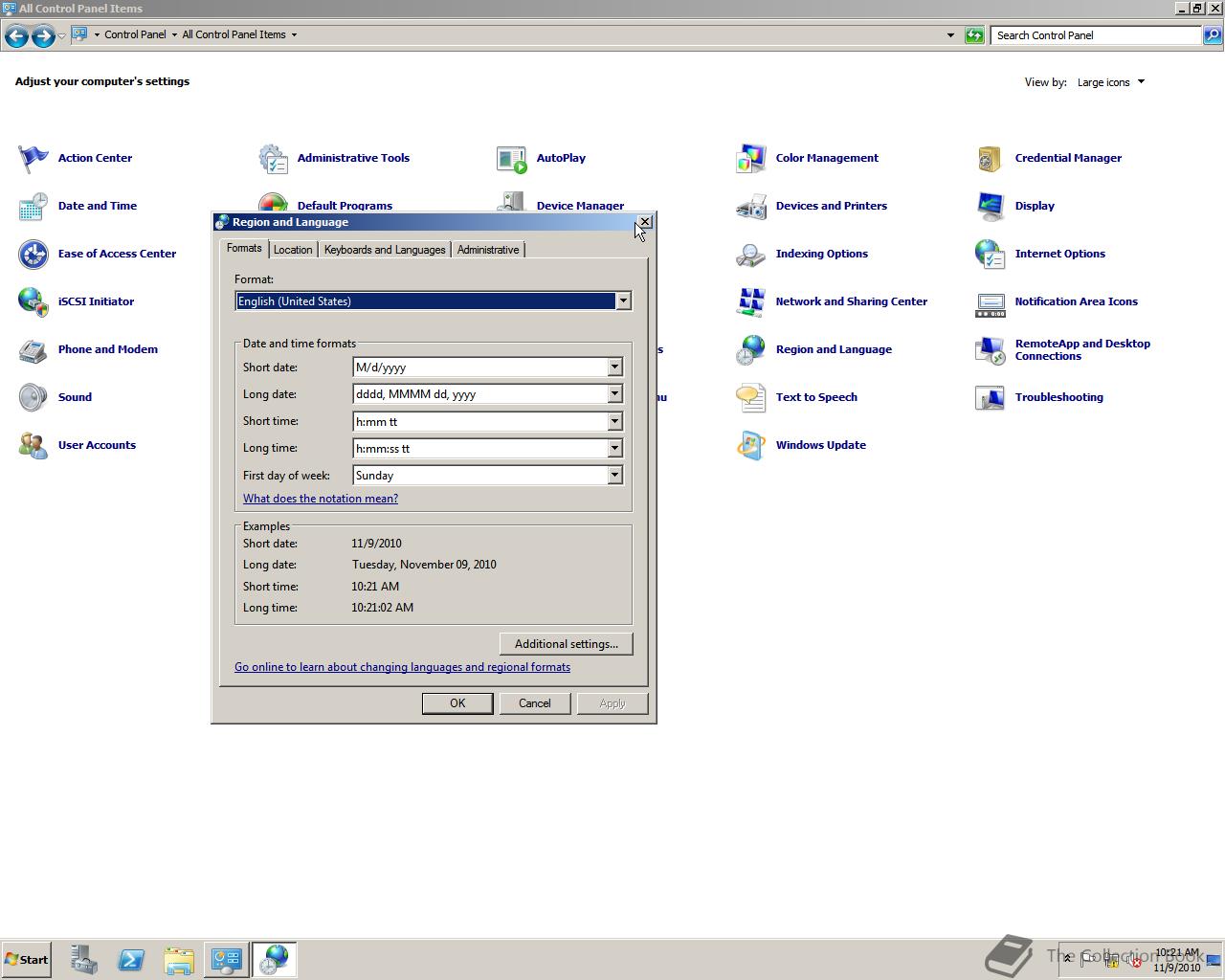Image resolution: width=1225 pixels, height=980 pixels.
Task: Open the Administrative Tools icon
Action: point(273,158)
